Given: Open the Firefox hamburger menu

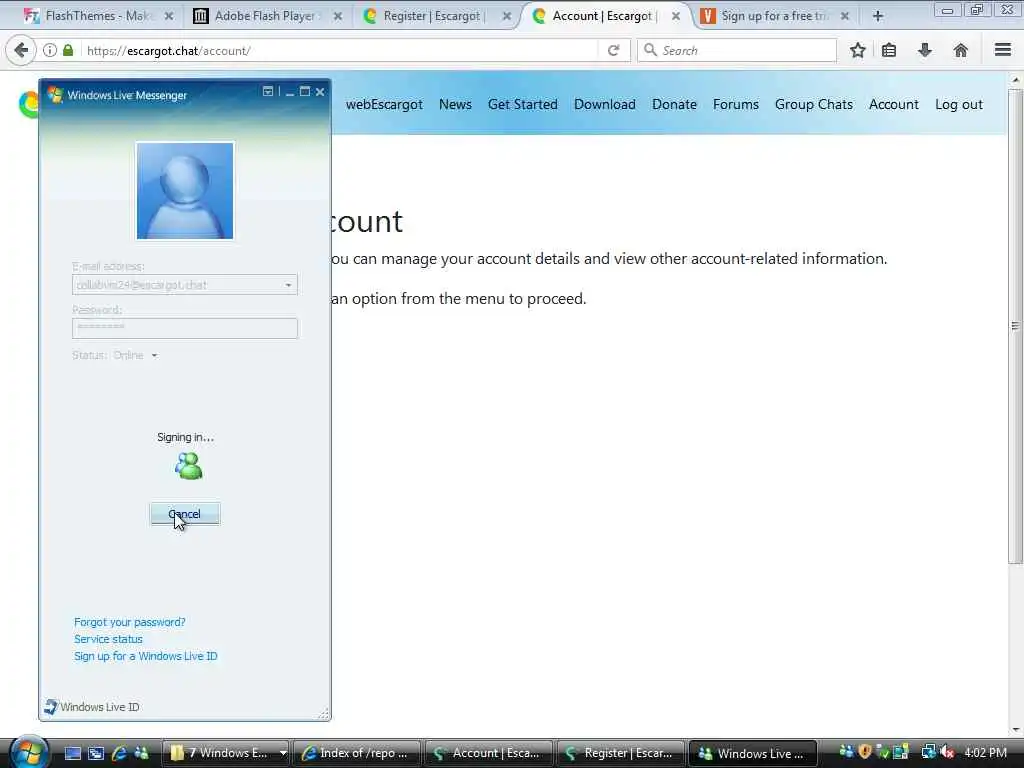Looking at the screenshot, I should pyautogui.click(x=1003, y=50).
